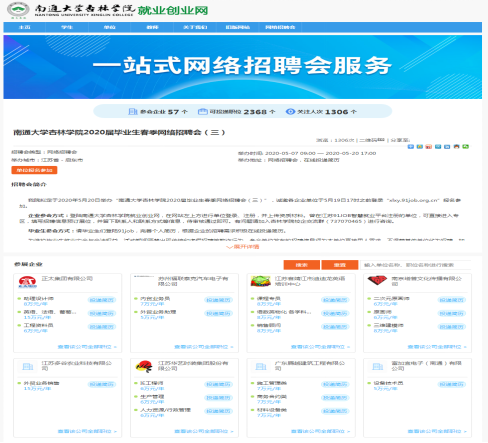Expand details with 展开详情 chevron
488x443 pixels.
pos(243,247)
